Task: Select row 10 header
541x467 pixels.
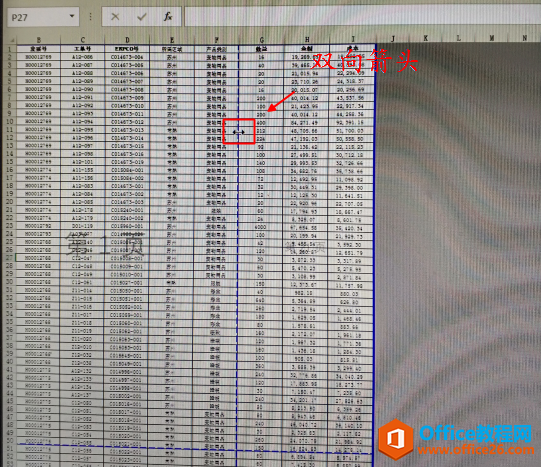Action: [x=10, y=121]
